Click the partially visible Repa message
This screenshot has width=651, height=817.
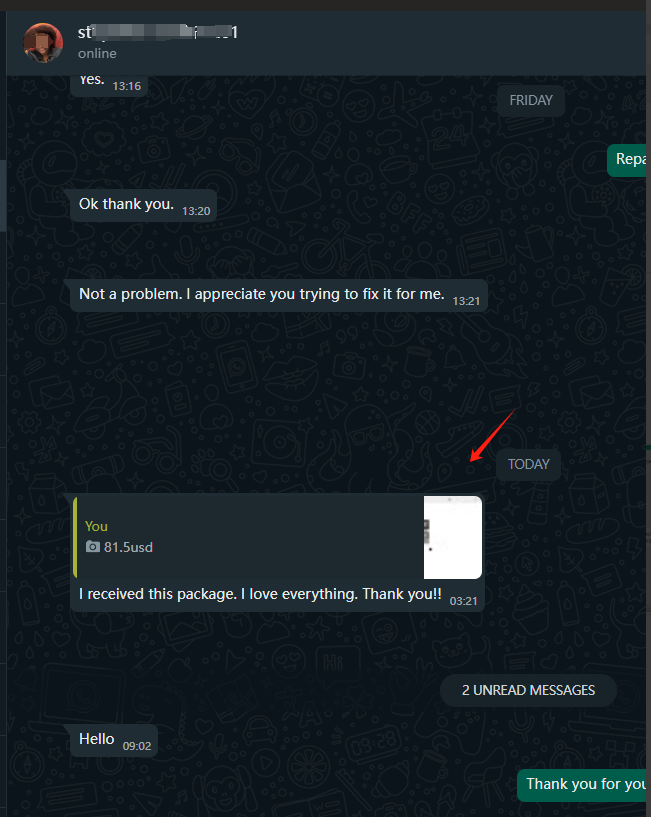tap(627, 160)
